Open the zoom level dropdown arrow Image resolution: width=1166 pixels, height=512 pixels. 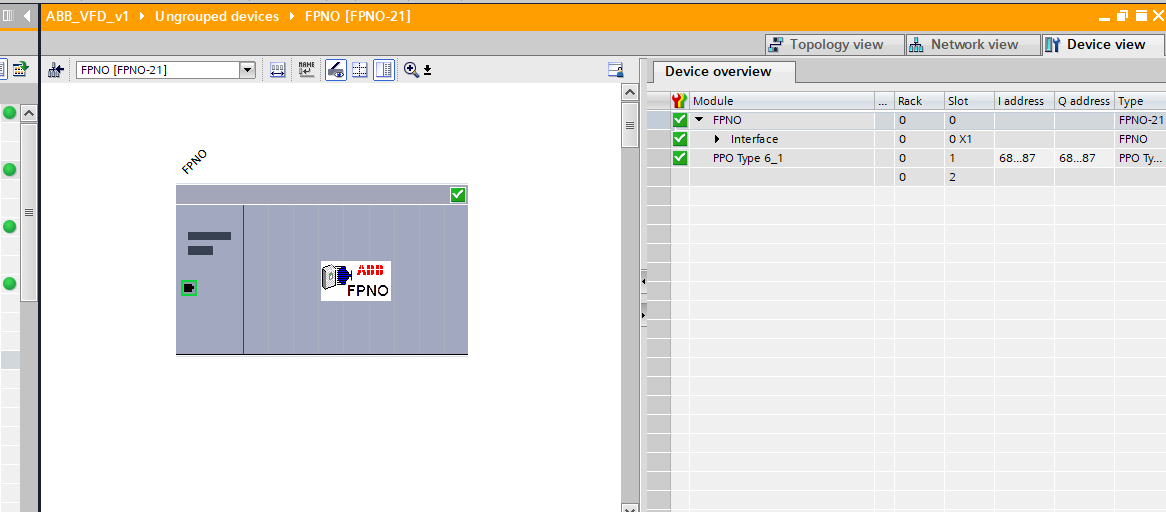428,71
